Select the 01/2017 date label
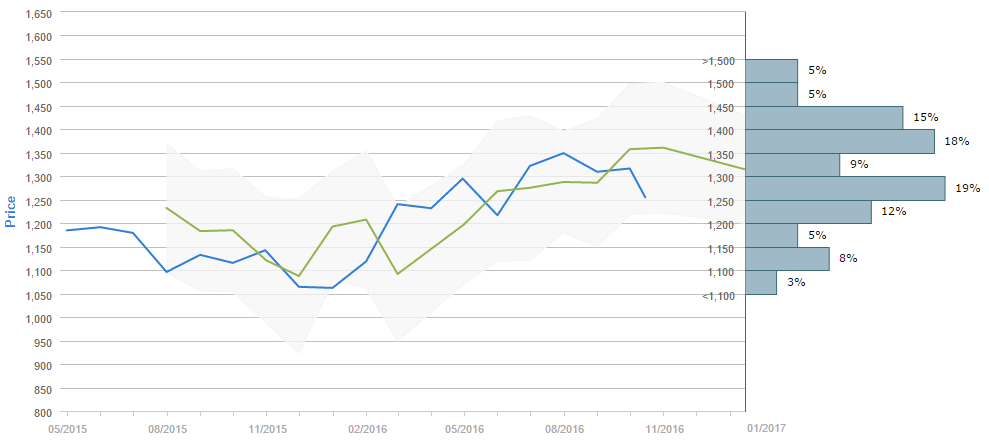 (767, 428)
